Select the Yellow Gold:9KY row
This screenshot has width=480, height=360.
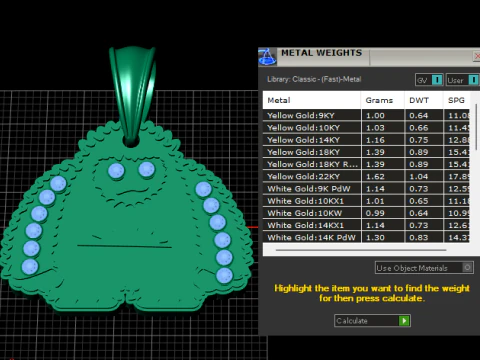click(x=366, y=116)
